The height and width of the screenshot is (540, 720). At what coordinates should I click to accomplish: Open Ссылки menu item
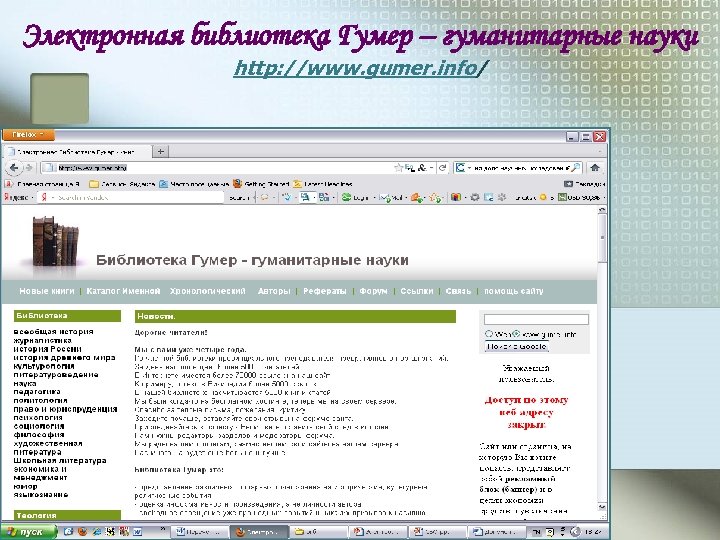(x=416, y=291)
